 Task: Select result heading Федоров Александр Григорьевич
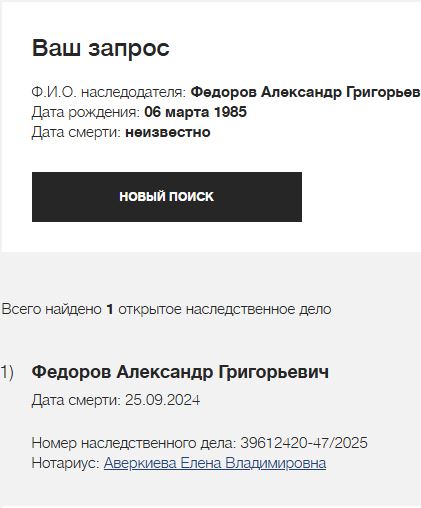pos(180,372)
